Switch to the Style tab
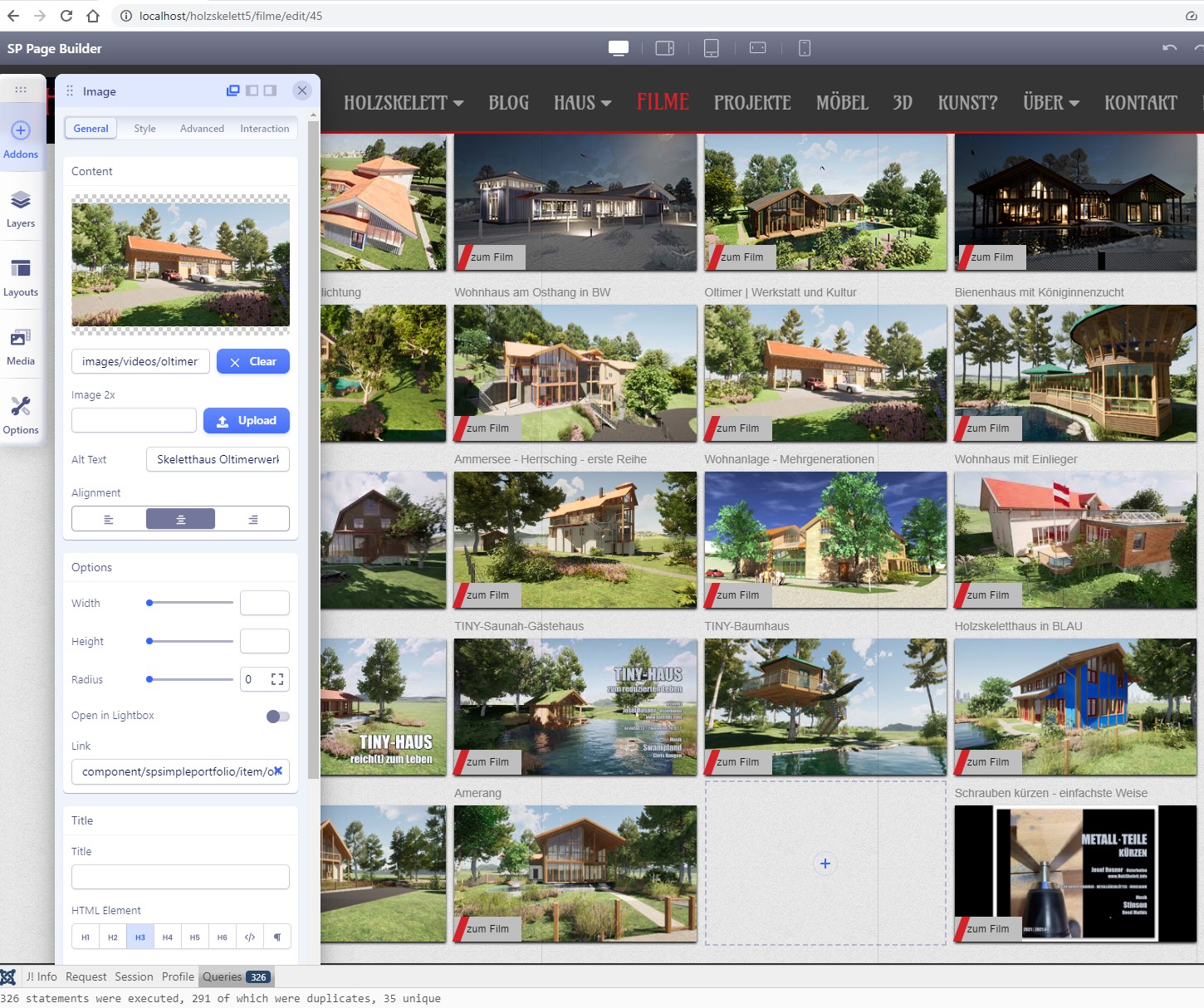This screenshot has width=1204, height=1008. click(x=144, y=129)
